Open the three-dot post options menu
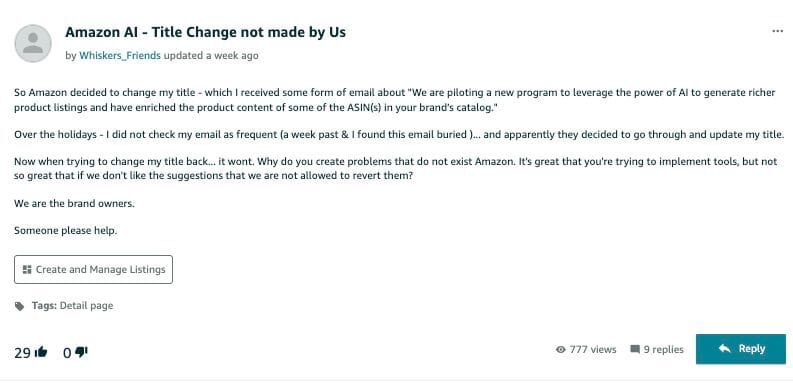Screen dimensions: 793x383 click(x=777, y=31)
